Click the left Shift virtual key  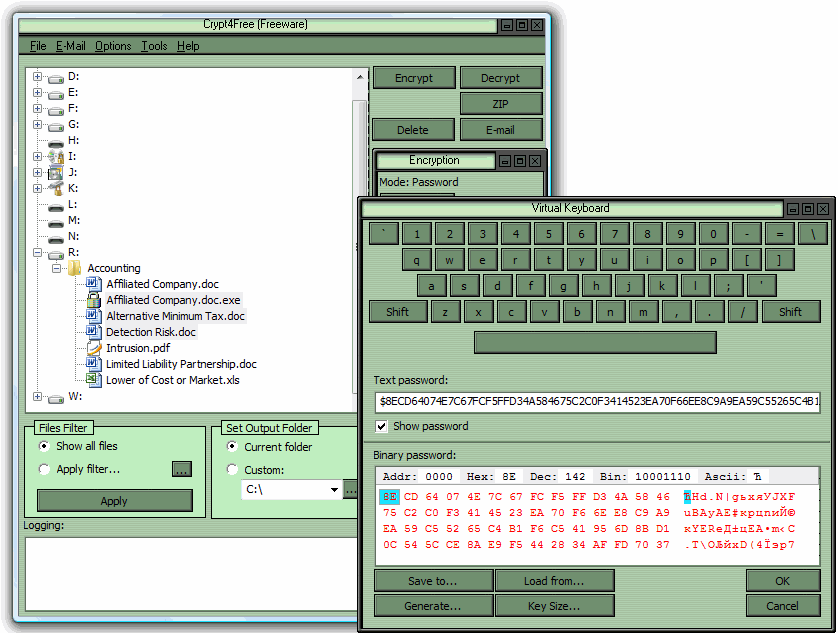tap(398, 312)
